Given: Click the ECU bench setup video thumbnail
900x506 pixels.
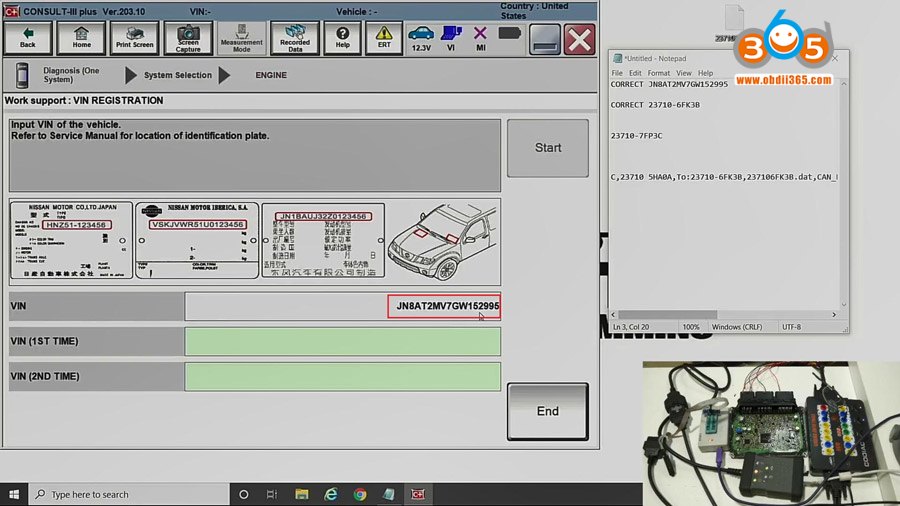Looking at the screenshot, I should click(771, 433).
